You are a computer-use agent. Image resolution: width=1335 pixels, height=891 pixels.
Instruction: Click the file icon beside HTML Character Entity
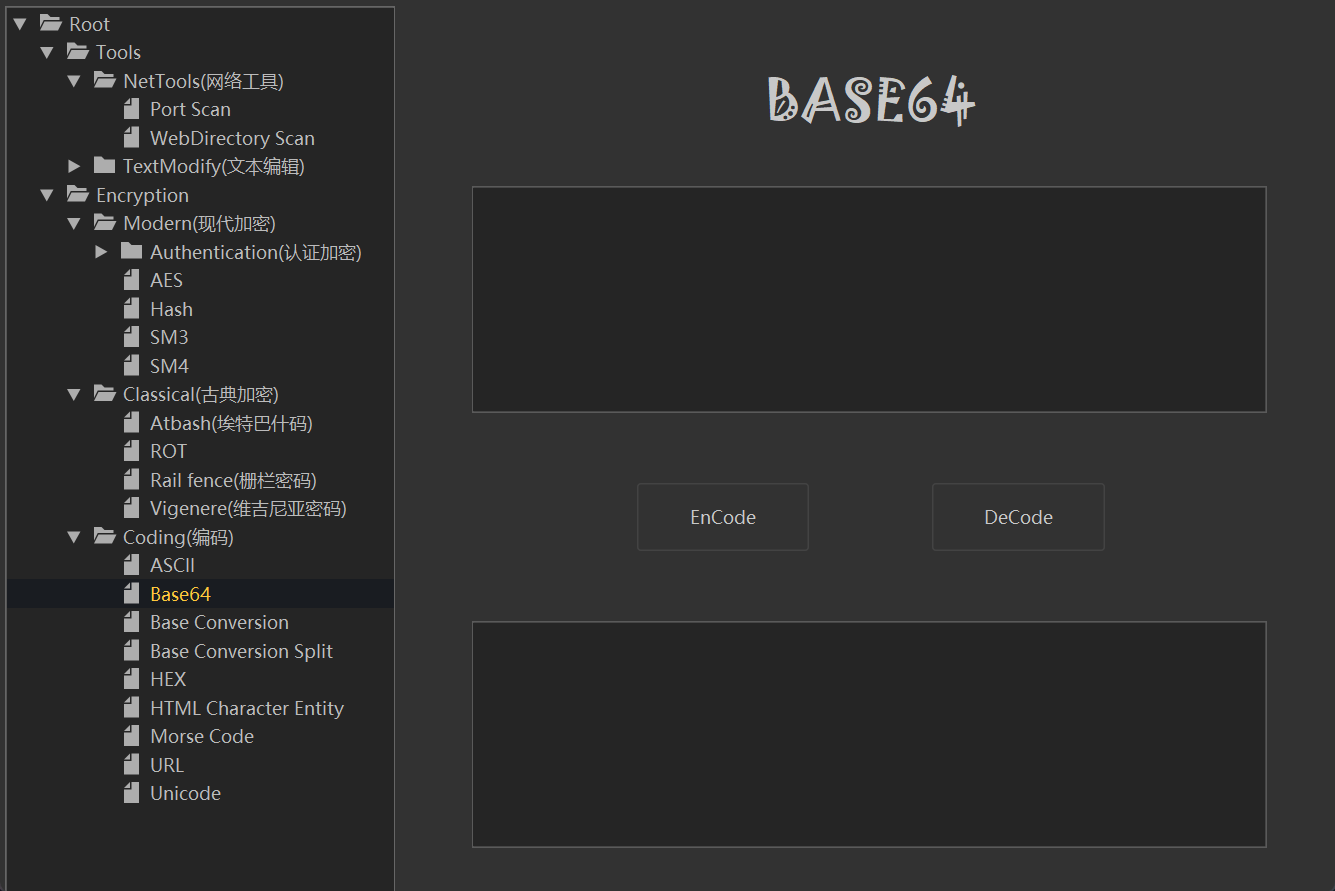(x=131, y=708)
